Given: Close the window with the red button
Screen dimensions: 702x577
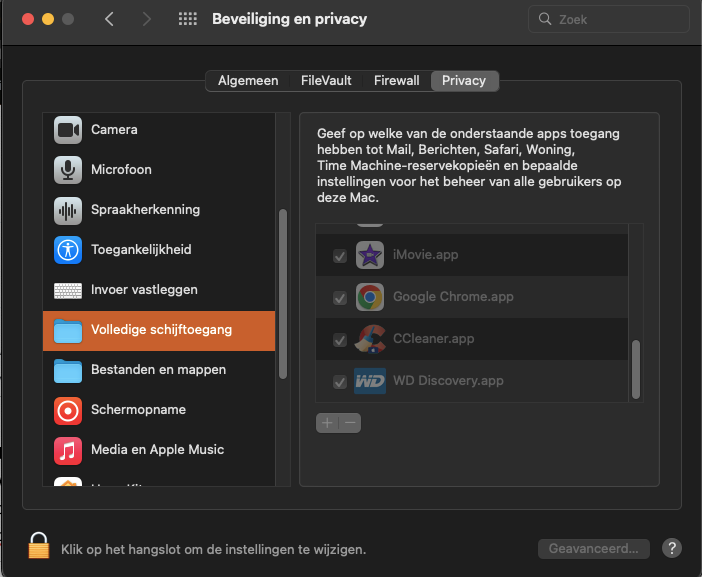Looking at the screenshot, I should coord(28,19).
